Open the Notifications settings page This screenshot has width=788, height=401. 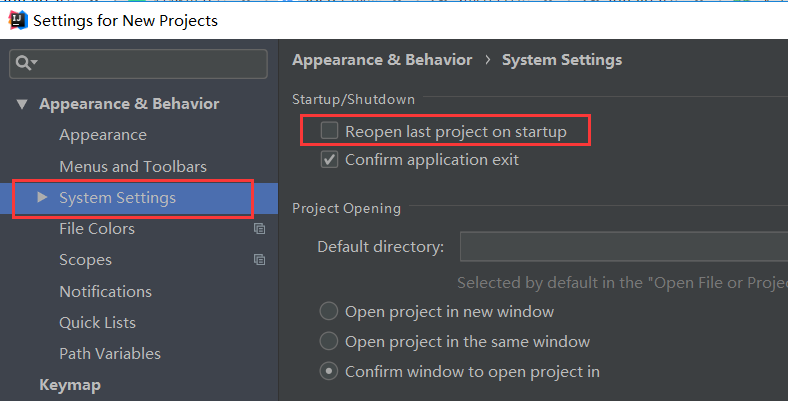[105, 292]
